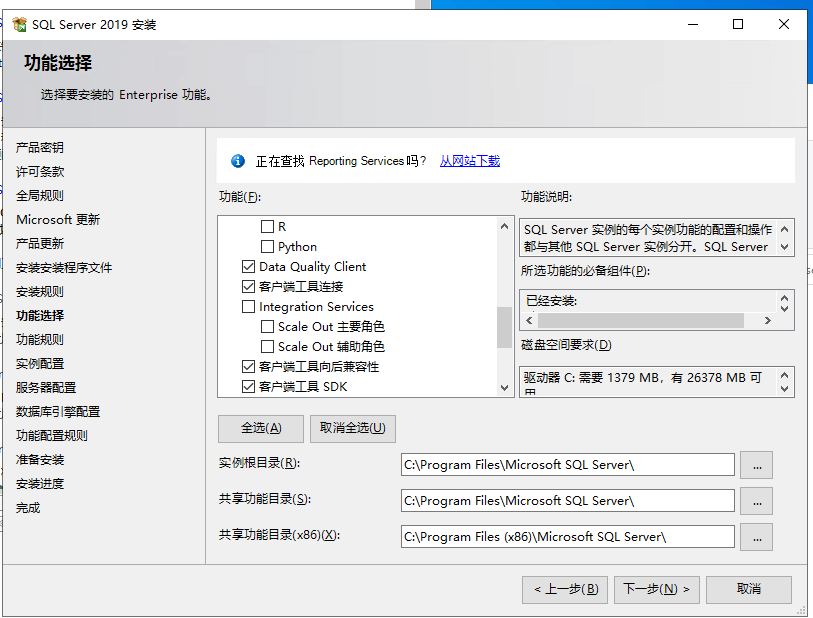Proceed with 下一步(N)
813x618 pixels.
click(x=657, y=589)
